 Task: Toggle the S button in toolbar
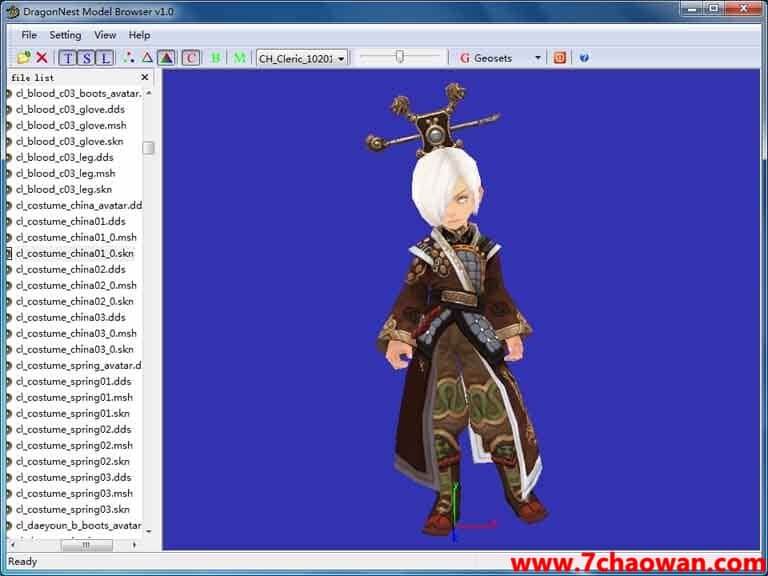click(87, 58)
